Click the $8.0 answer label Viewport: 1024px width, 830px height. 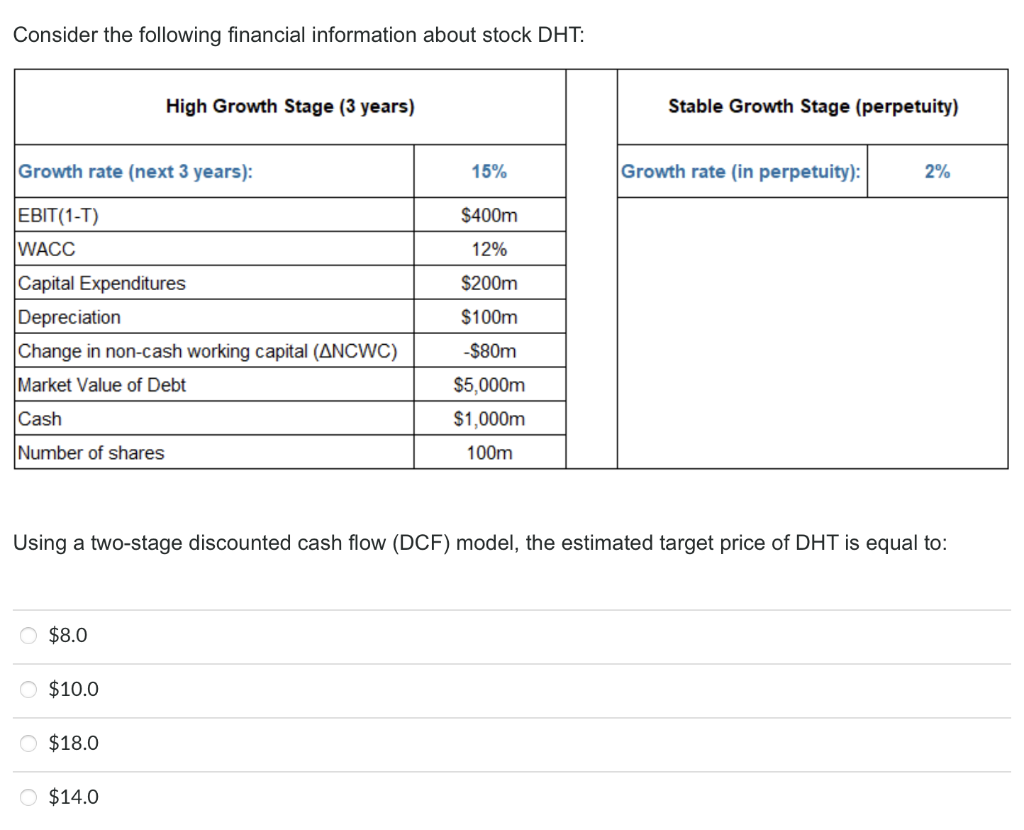click(66, 634)
